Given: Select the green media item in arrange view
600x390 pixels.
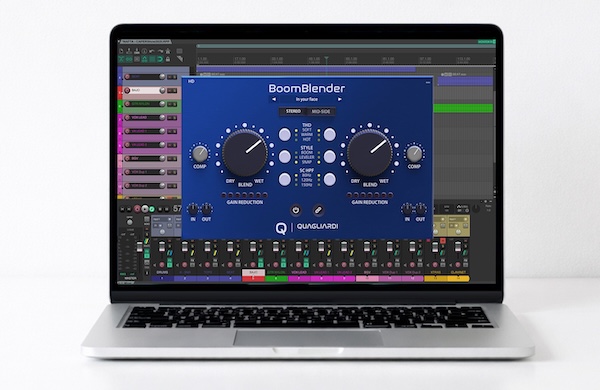Looking at the screenshot, I should tap(463, 108).
